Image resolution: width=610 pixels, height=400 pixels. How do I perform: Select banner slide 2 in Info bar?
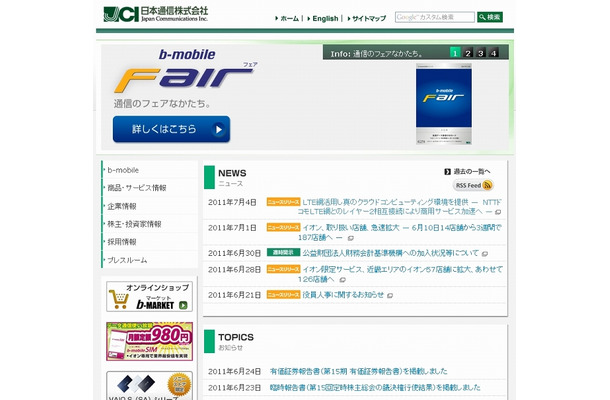pyautogui.click(x=468, y=53)
